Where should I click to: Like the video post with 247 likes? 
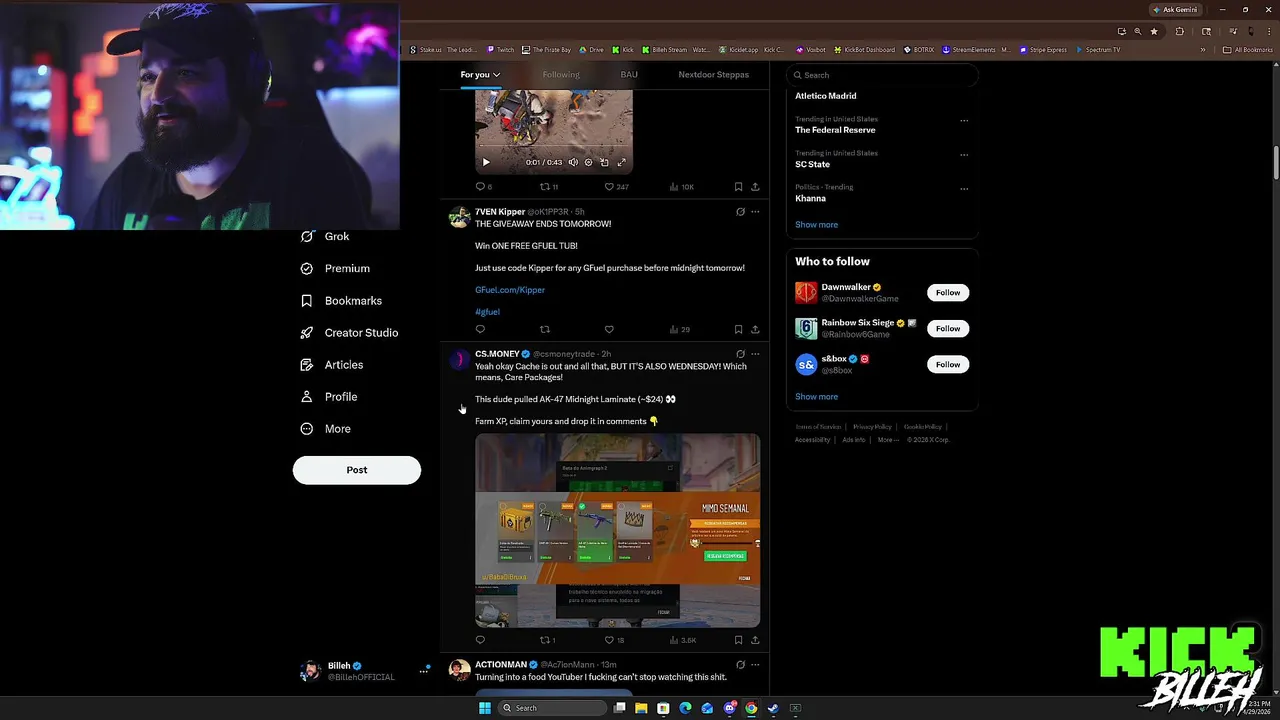click(x=616, y=187)
